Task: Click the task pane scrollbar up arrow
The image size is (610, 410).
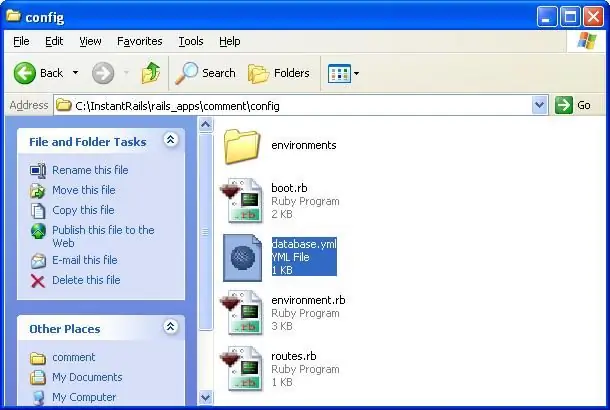Action: (206, 125)
